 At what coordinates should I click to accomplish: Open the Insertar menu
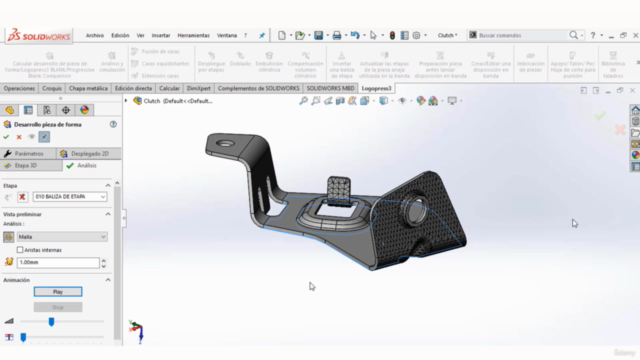tap(161, 36)
